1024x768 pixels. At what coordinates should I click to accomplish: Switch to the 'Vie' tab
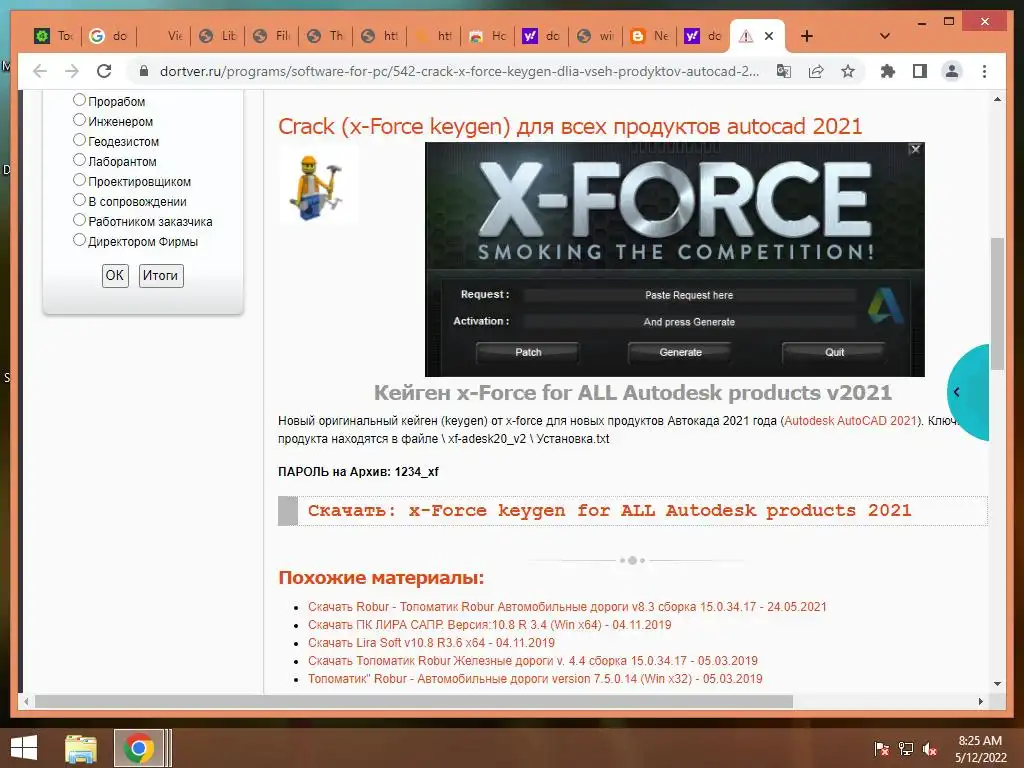click(x=163, y=36)
